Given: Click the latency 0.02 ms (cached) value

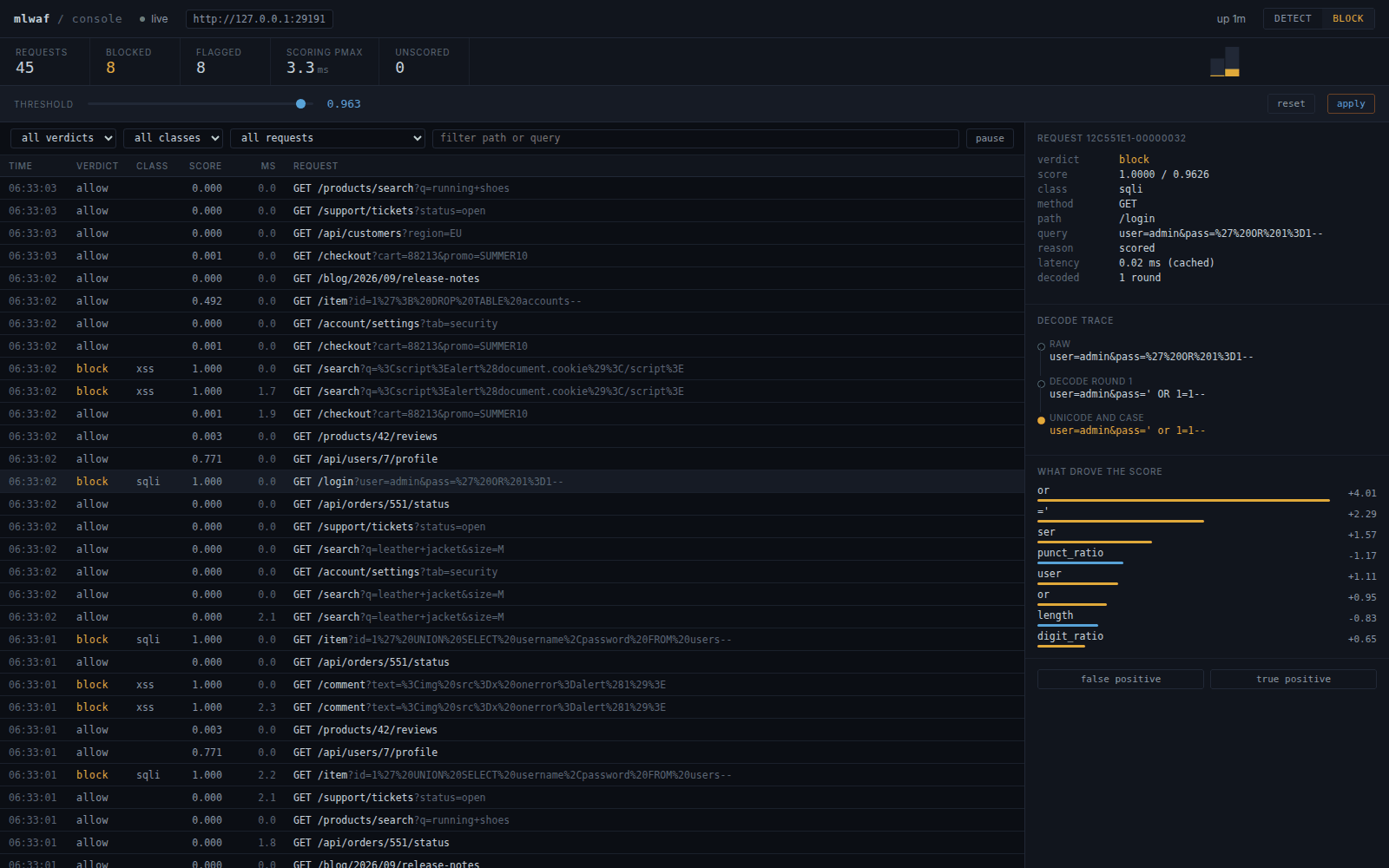Looking at the screenshot, I should click(1166, 263).
